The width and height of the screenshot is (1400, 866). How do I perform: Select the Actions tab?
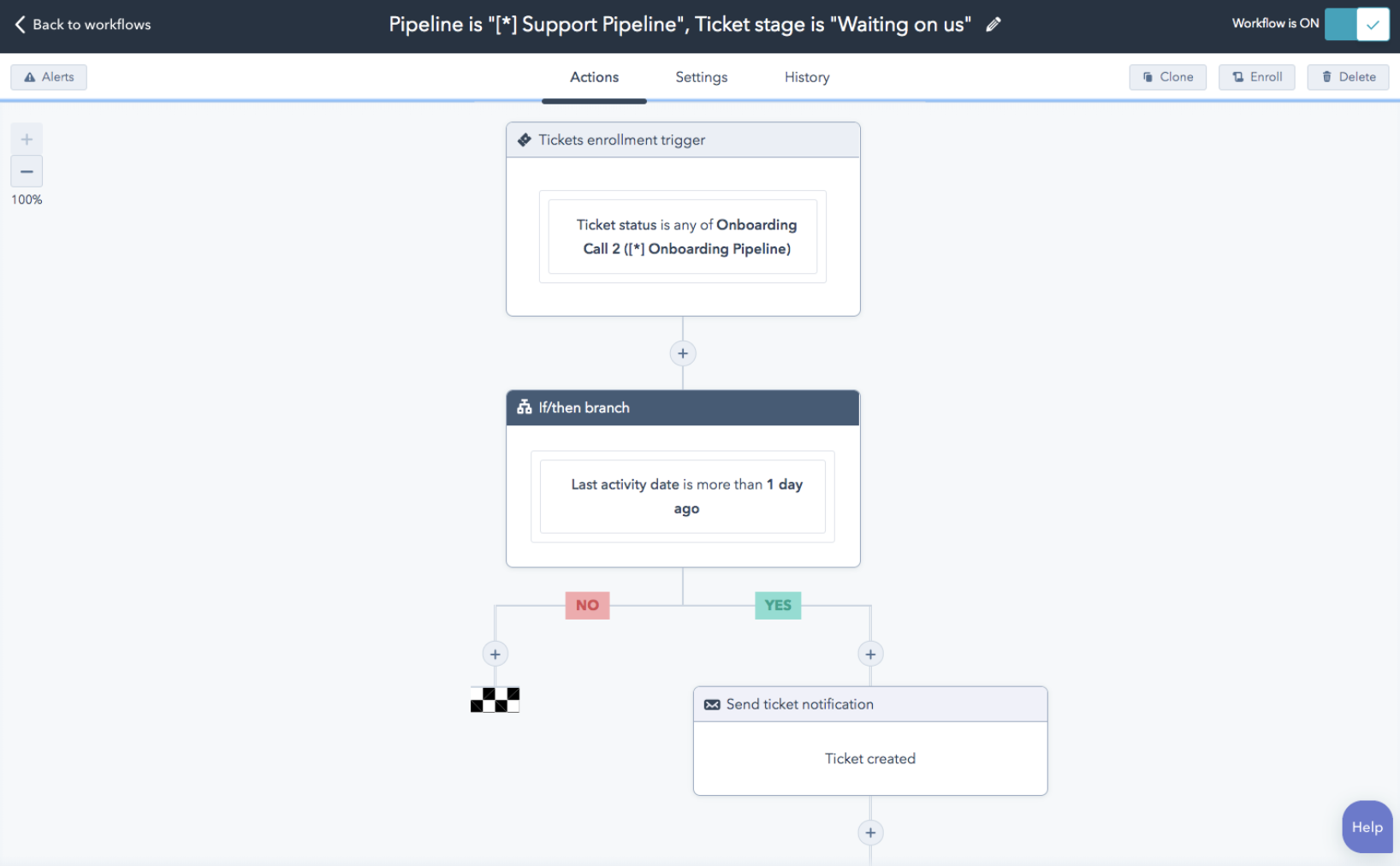click(593, 77)
